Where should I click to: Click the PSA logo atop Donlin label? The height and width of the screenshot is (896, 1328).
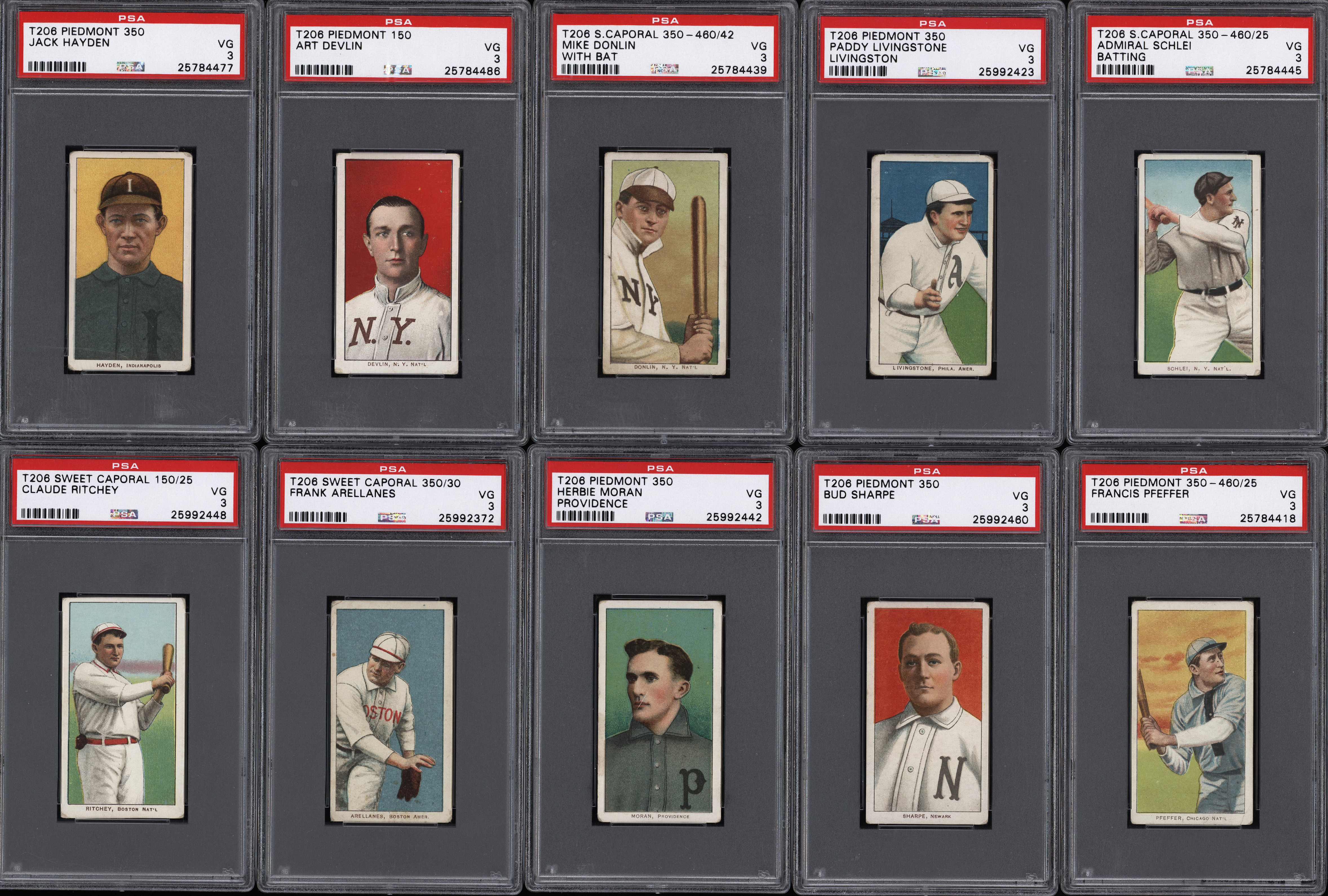pos(665,21)
